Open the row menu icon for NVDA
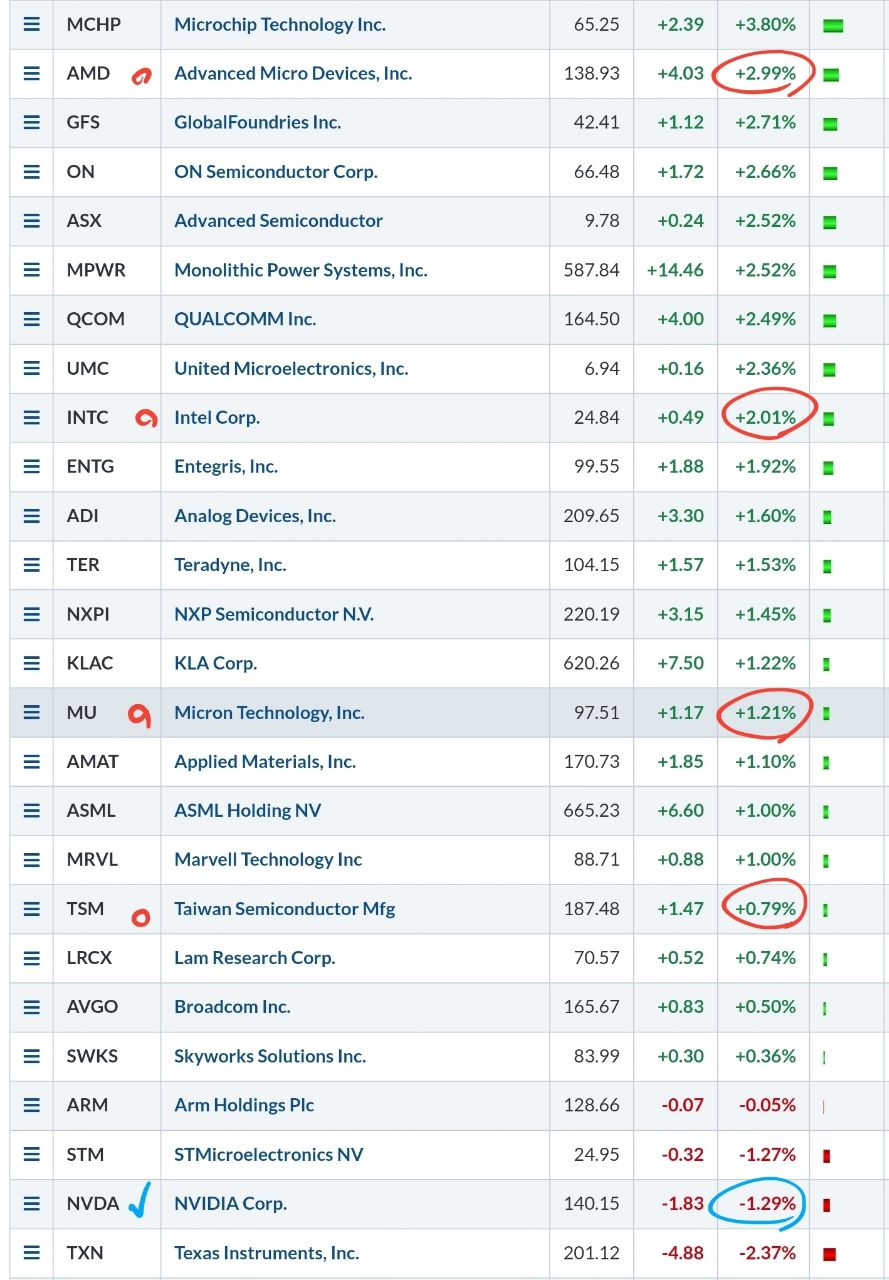The height and width of the screenshot is (1280, 889). (32, 1203)
